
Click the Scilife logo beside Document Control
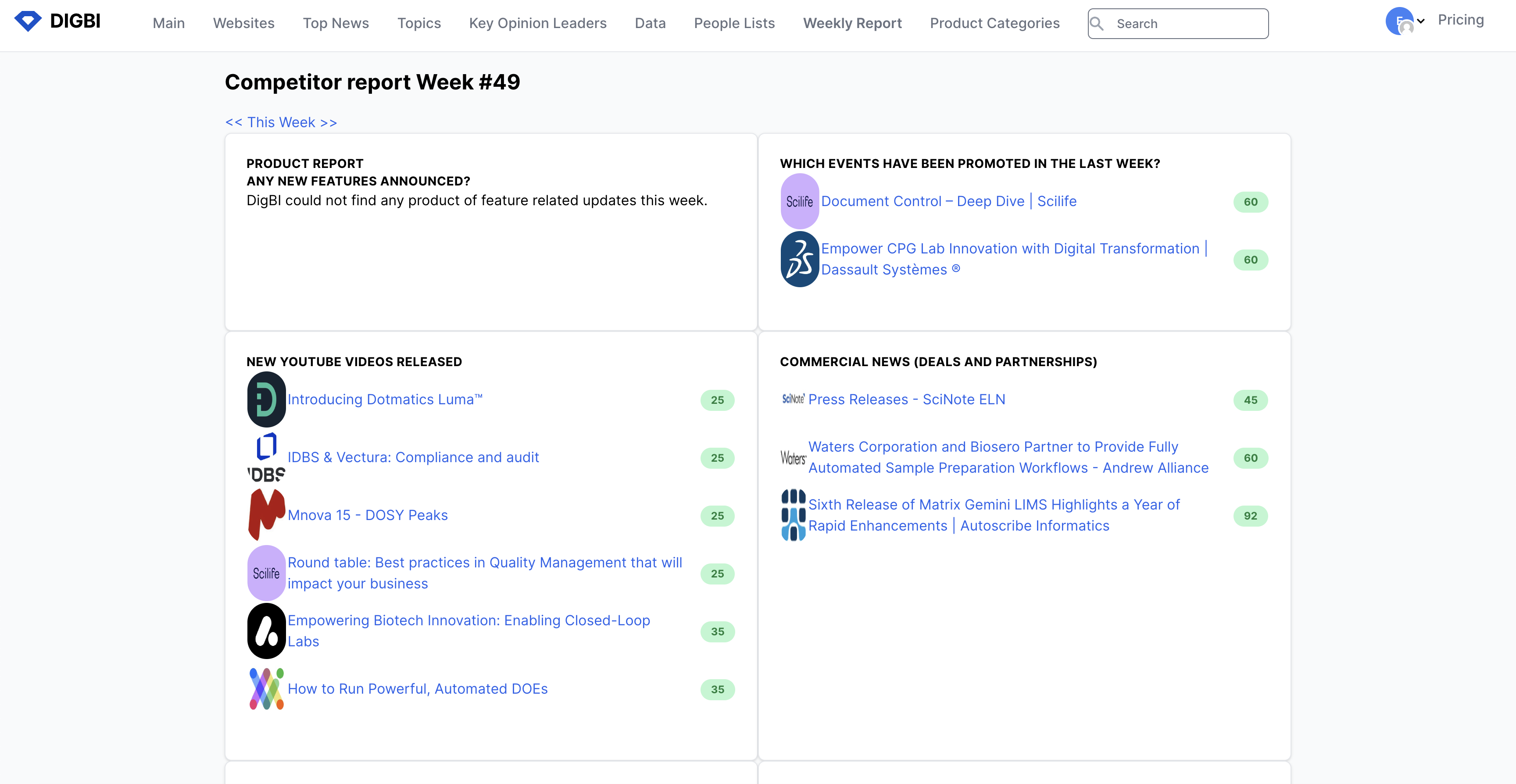tap(800, 201)
